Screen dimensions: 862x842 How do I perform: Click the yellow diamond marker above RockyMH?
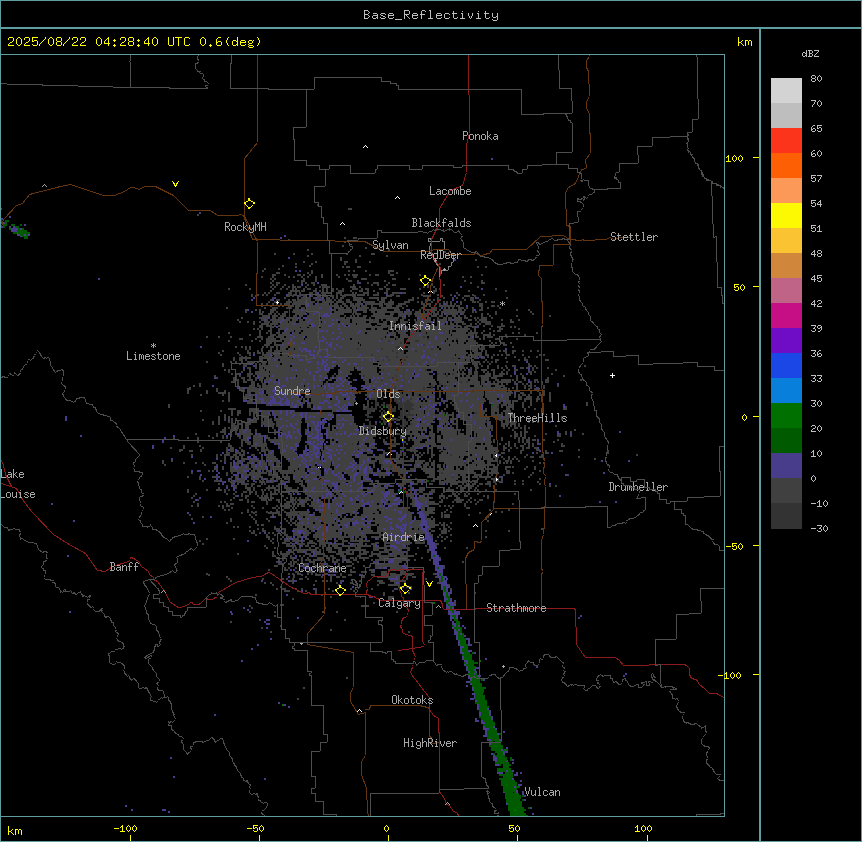tap(249, 203)
